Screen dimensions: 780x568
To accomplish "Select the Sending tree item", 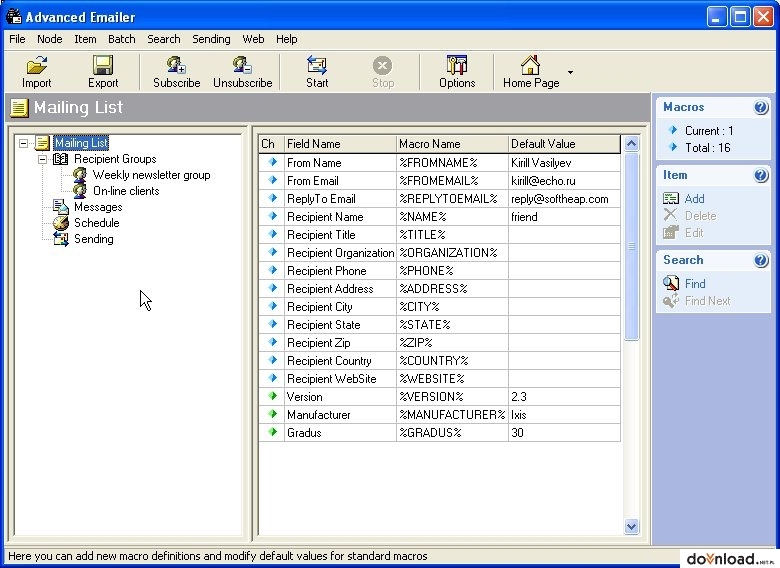I will 94,239.
